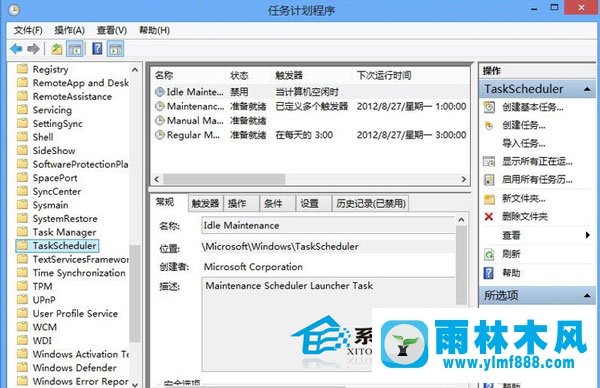Select the Shell tree folder

tap(43, 137)
